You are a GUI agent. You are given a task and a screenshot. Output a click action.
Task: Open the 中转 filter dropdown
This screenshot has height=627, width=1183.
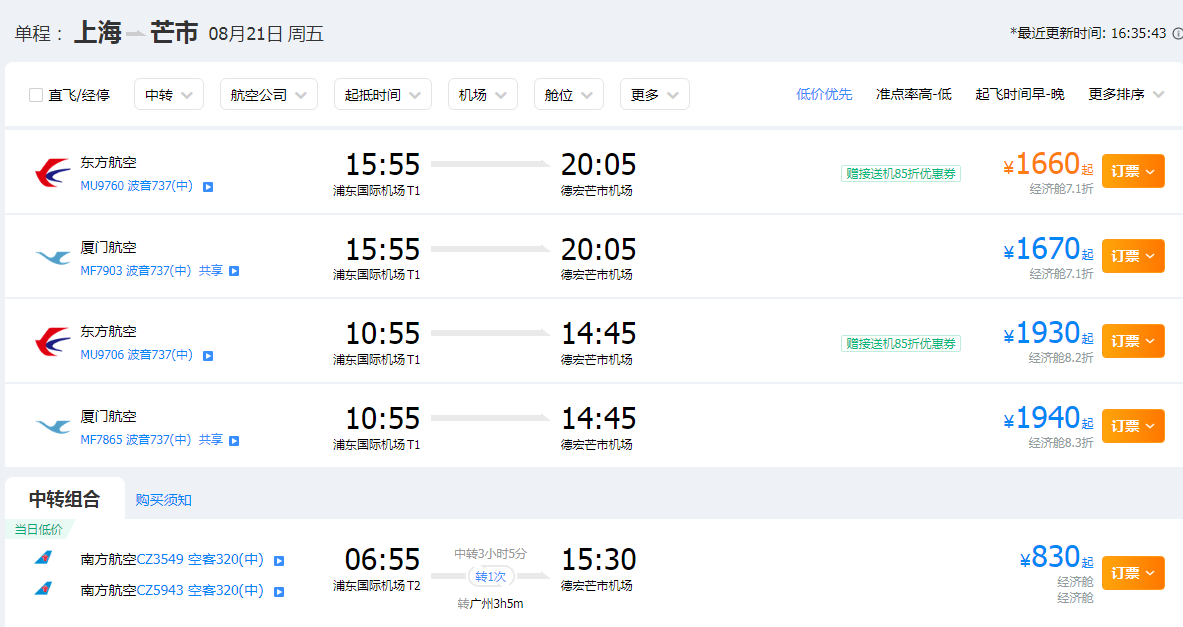[169, 94]
